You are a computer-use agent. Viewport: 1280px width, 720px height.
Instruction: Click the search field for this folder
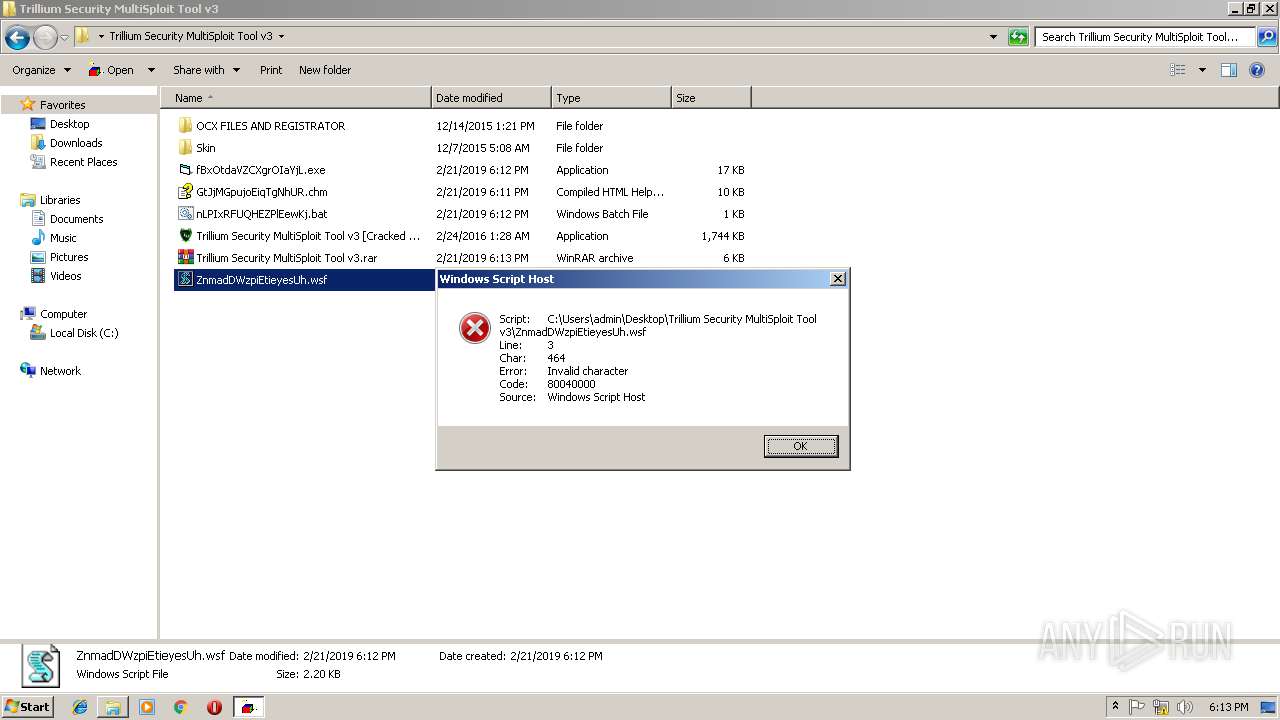click(x=1145, y=37)
